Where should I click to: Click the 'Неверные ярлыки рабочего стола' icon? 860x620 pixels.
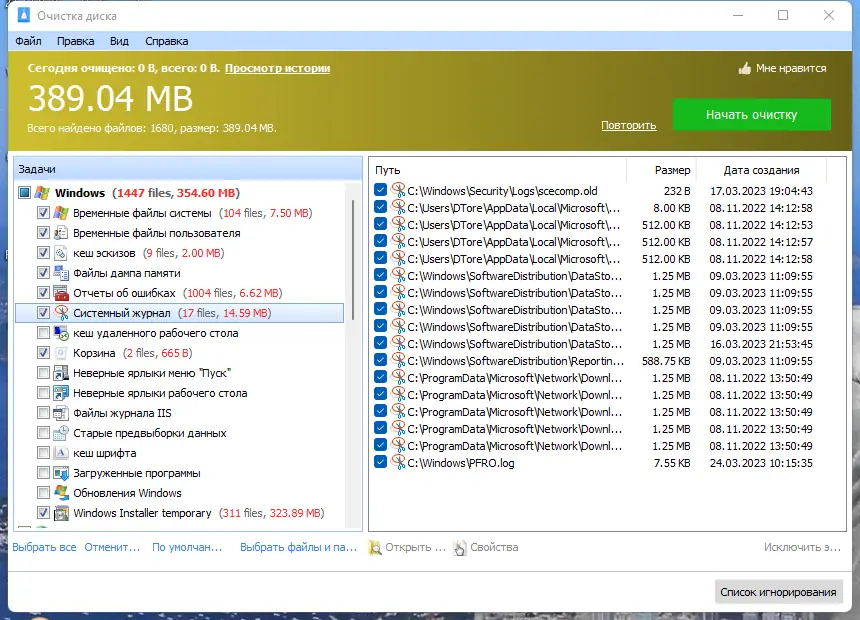[x=61, y=393]
